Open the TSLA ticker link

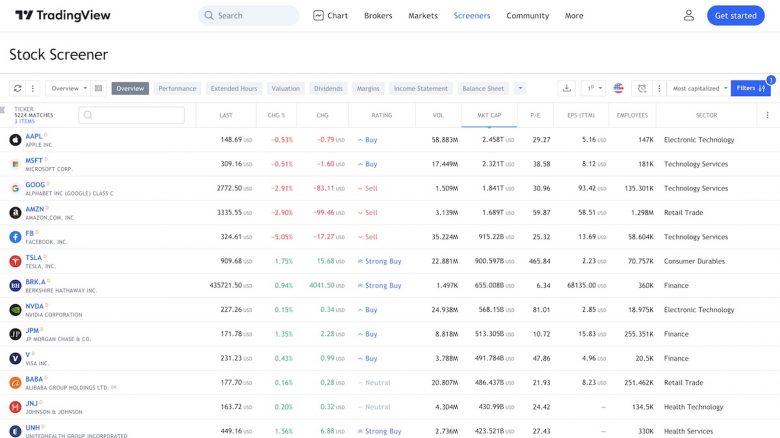click(33, 257)
